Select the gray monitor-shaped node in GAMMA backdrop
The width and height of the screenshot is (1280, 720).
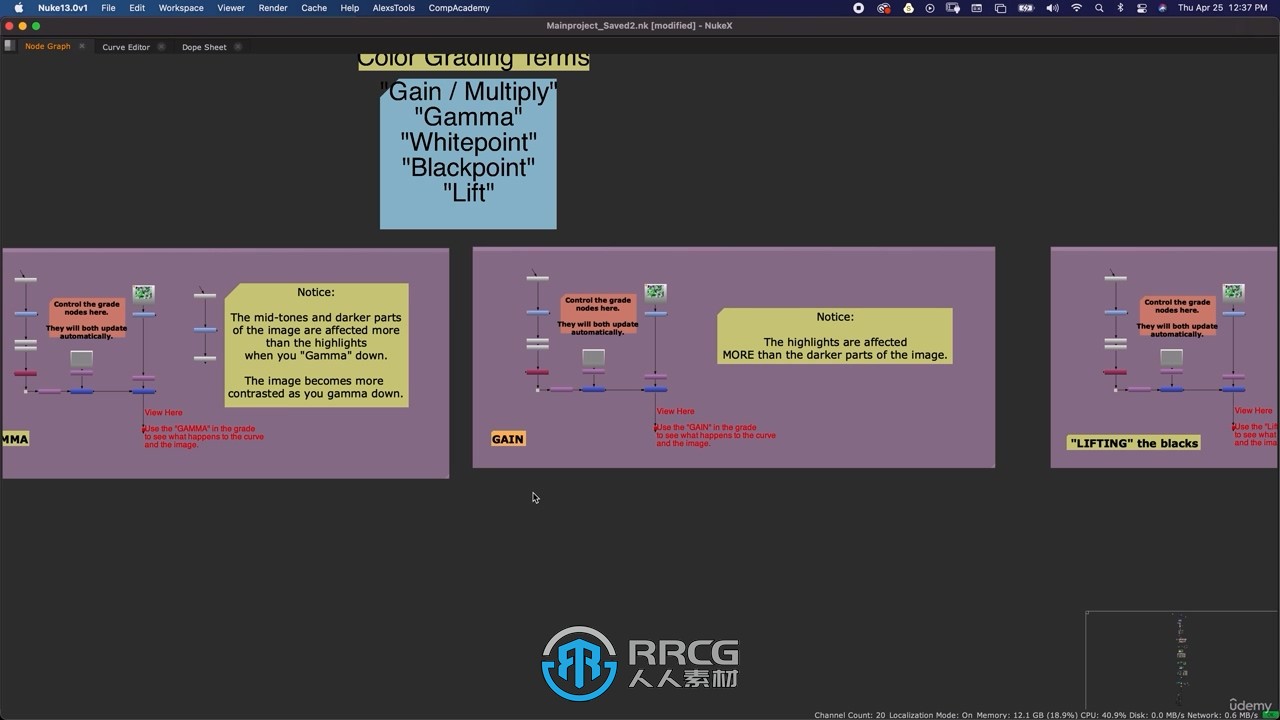pyautogui.click(x=81, y=358)
